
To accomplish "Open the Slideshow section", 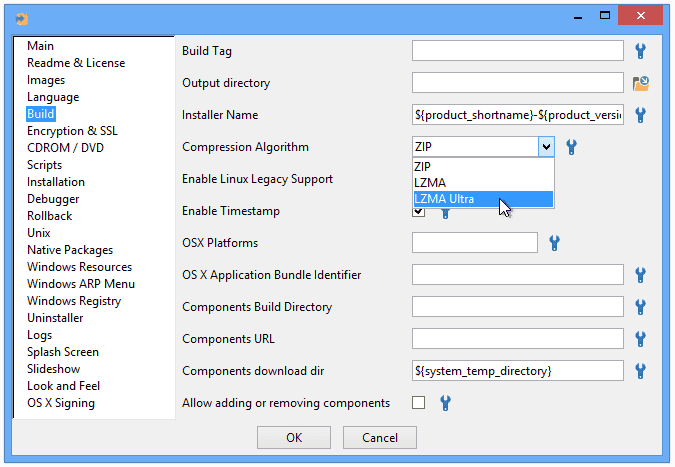I will point(53,369).
